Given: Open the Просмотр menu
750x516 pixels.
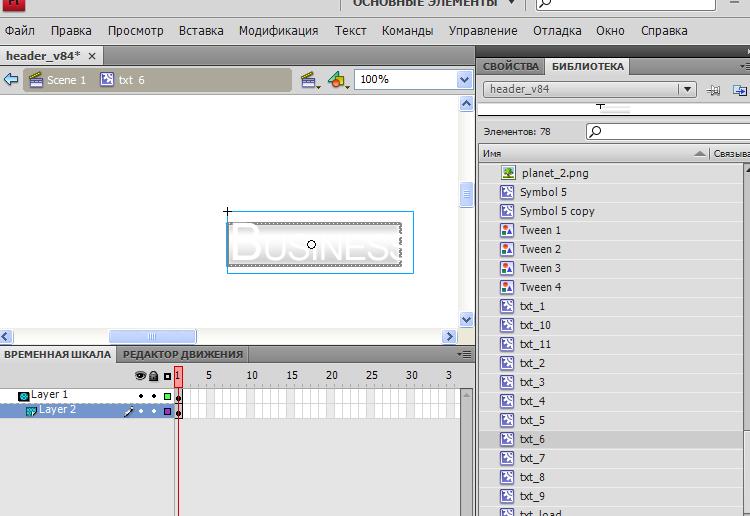Looking at the screenshot, I should coord(135,31).
